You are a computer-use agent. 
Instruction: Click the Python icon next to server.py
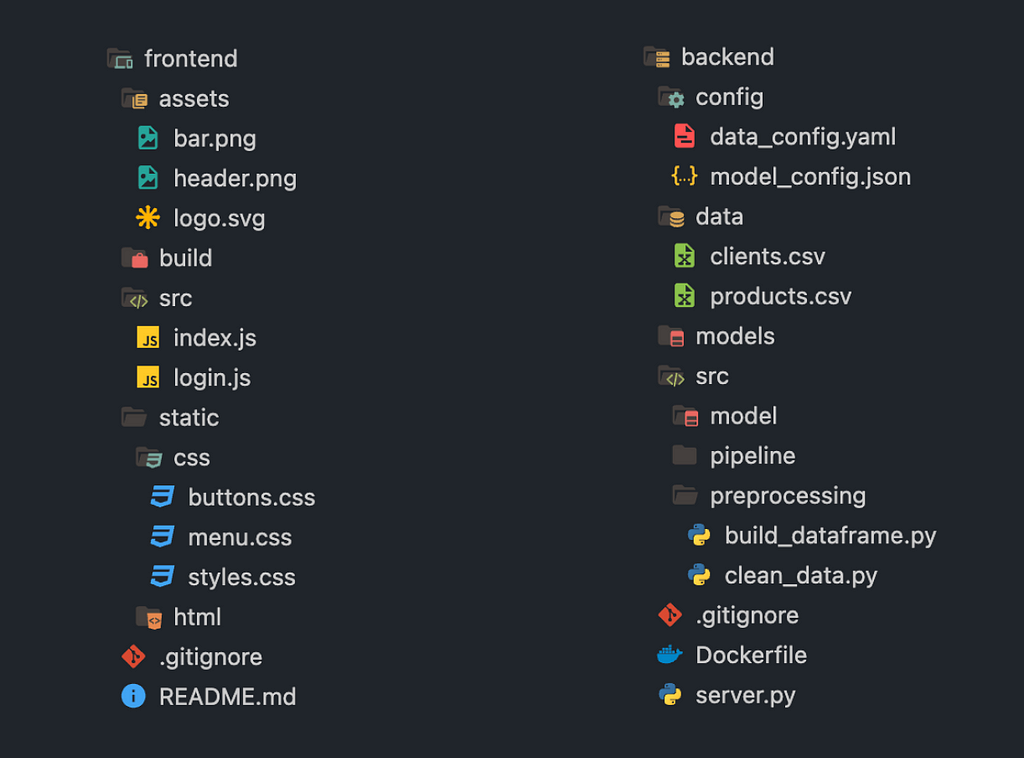[x=670, y=695]
